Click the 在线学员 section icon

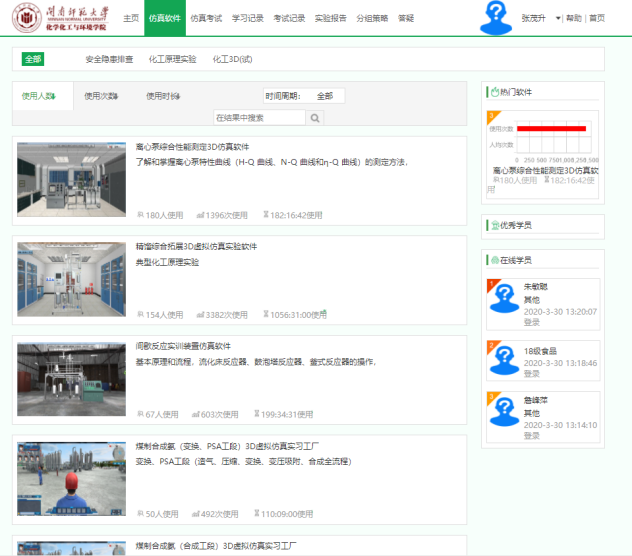[x=492, y=259]
